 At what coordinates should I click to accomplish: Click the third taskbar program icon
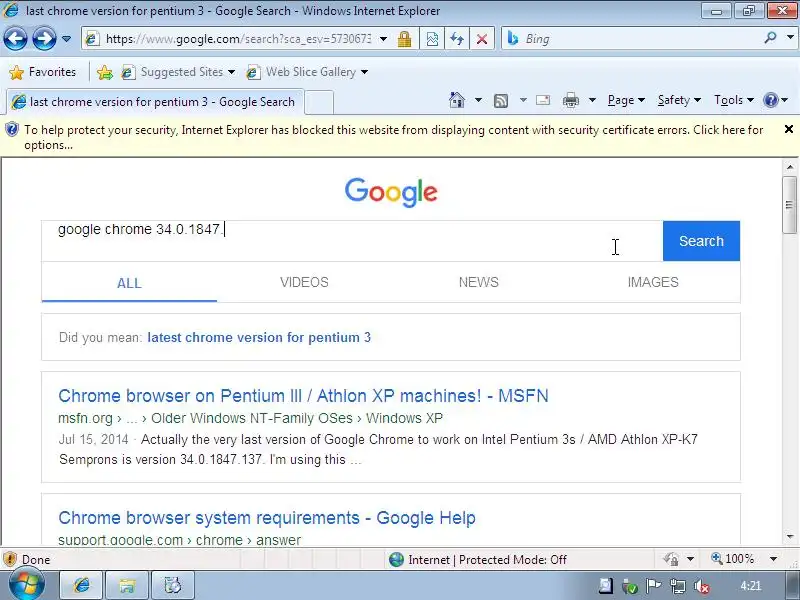pyautogui.click(x=172, y=585)
